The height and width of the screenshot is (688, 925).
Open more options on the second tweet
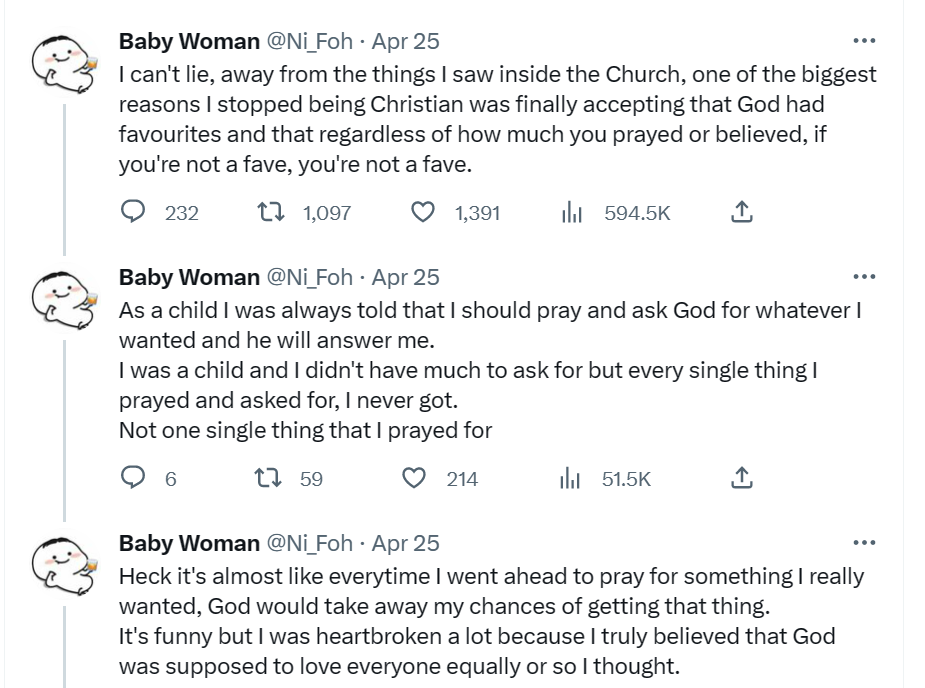[865, 277]
